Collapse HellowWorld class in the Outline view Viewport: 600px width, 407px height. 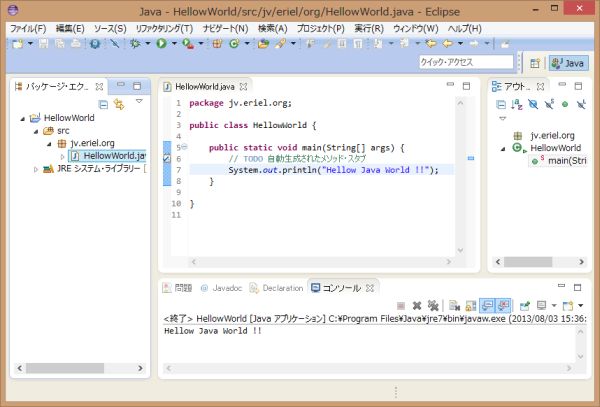503,149
